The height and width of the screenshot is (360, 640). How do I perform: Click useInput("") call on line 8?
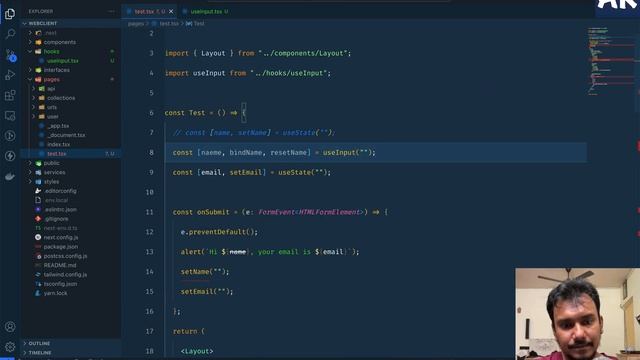[347, 153]
